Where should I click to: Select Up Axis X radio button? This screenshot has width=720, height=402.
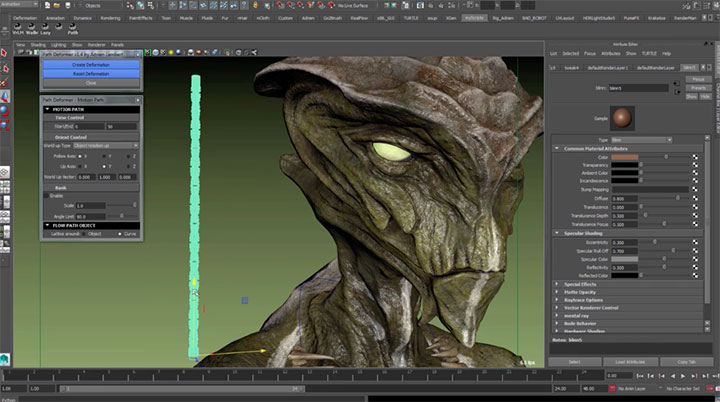(80, 166)
